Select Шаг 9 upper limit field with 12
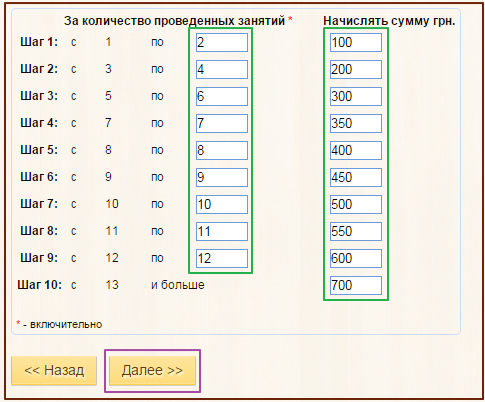This screenshot has height=402, width=485. click(x=222, y=258)
